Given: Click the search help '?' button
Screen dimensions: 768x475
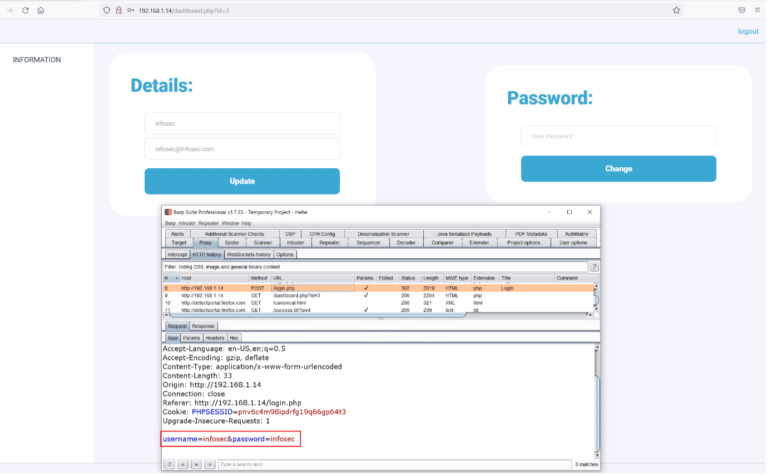Looking at the screenshot, I should (x=170, y=464).
